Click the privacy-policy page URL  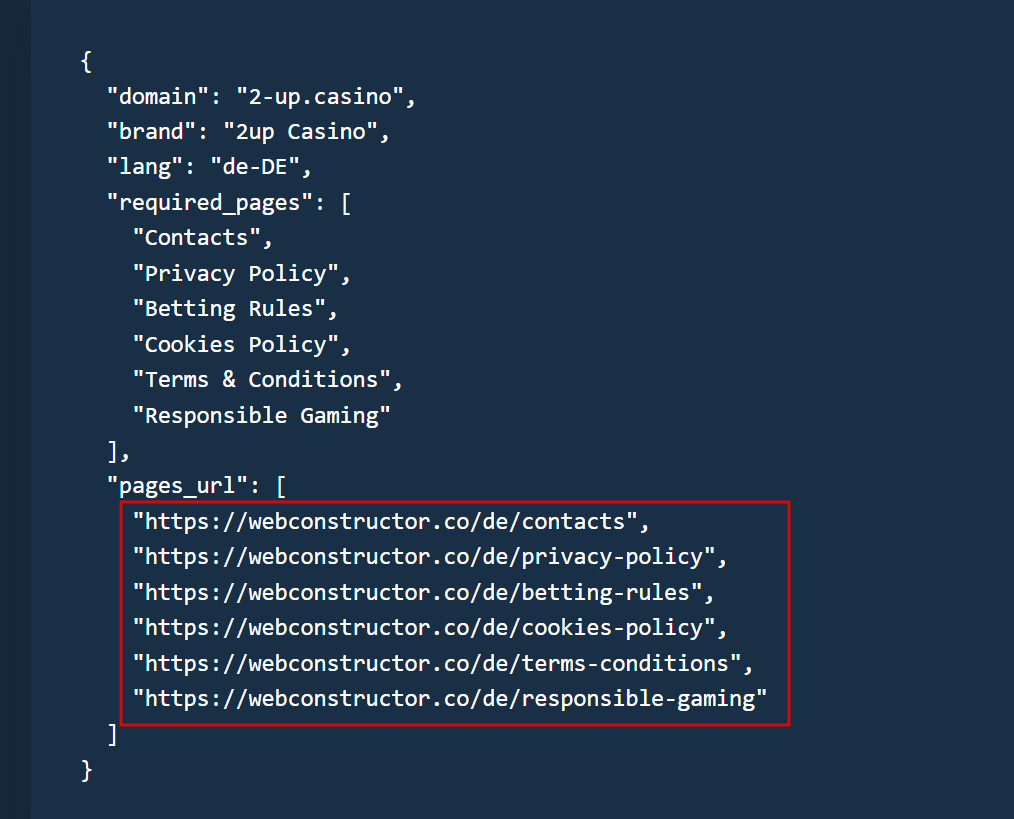coord(424,557)
